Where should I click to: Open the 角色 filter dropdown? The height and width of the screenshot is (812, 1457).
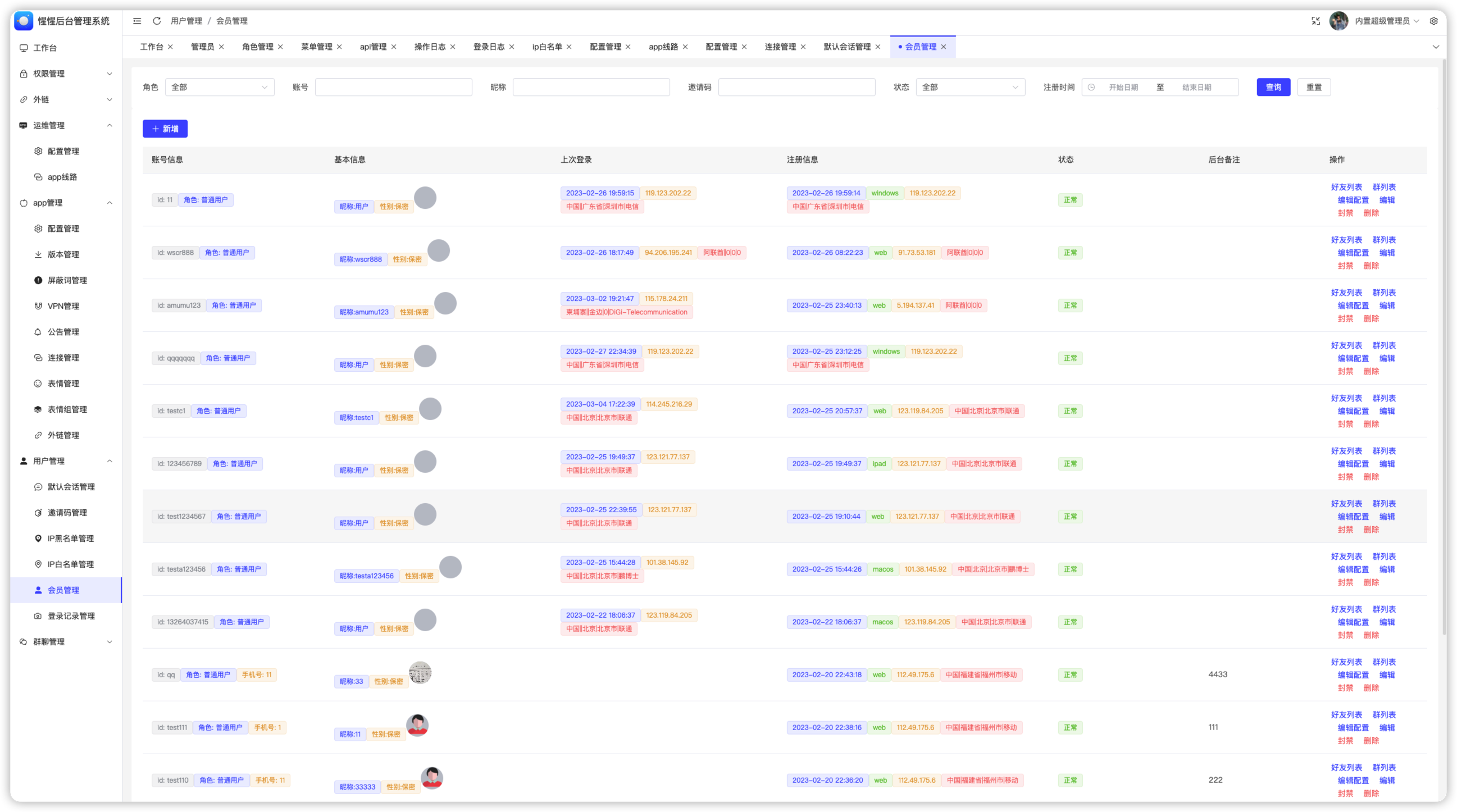220,87
